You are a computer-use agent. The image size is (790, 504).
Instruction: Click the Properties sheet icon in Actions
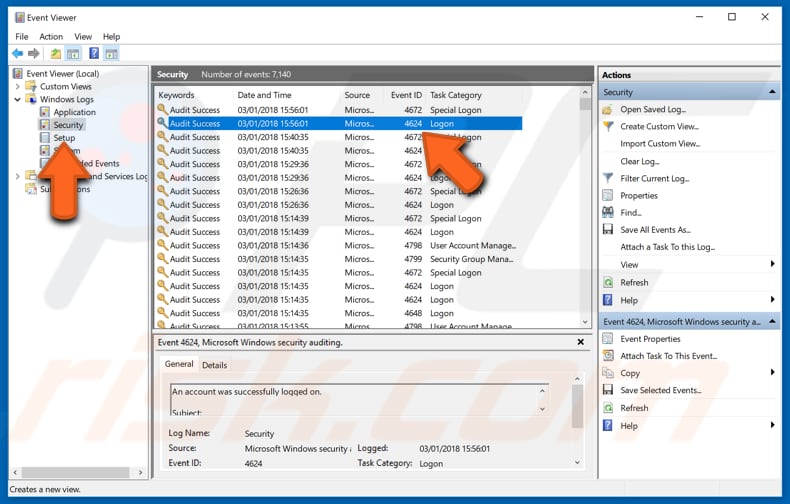tap(608, 196)
